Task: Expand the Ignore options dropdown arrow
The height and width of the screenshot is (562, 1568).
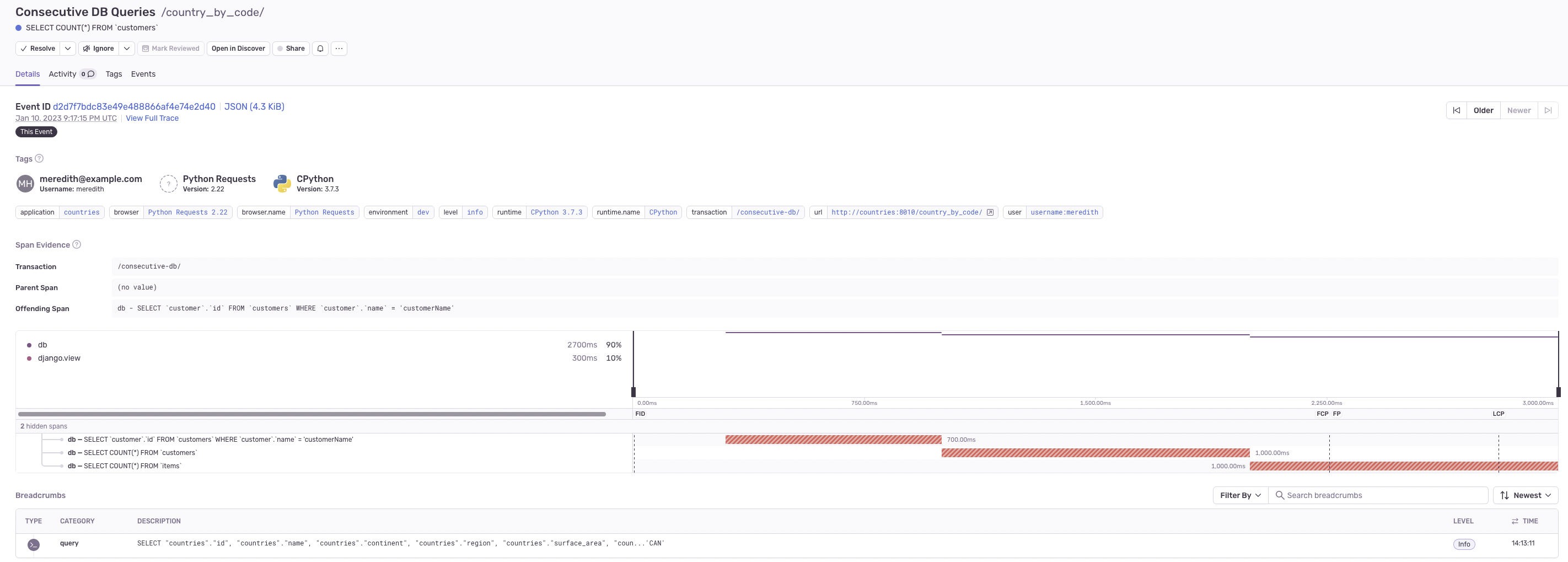Action: coord(127,49)
